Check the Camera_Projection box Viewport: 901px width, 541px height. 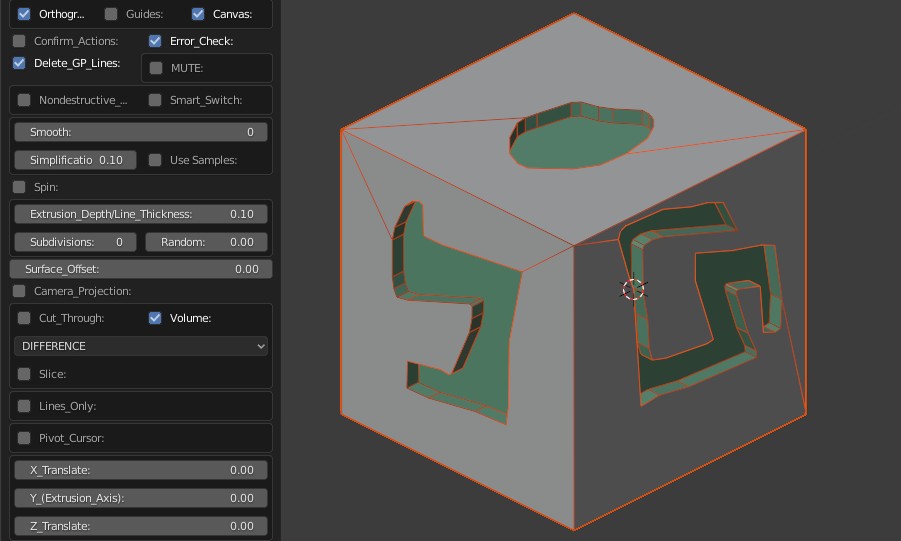coord(20,291)
